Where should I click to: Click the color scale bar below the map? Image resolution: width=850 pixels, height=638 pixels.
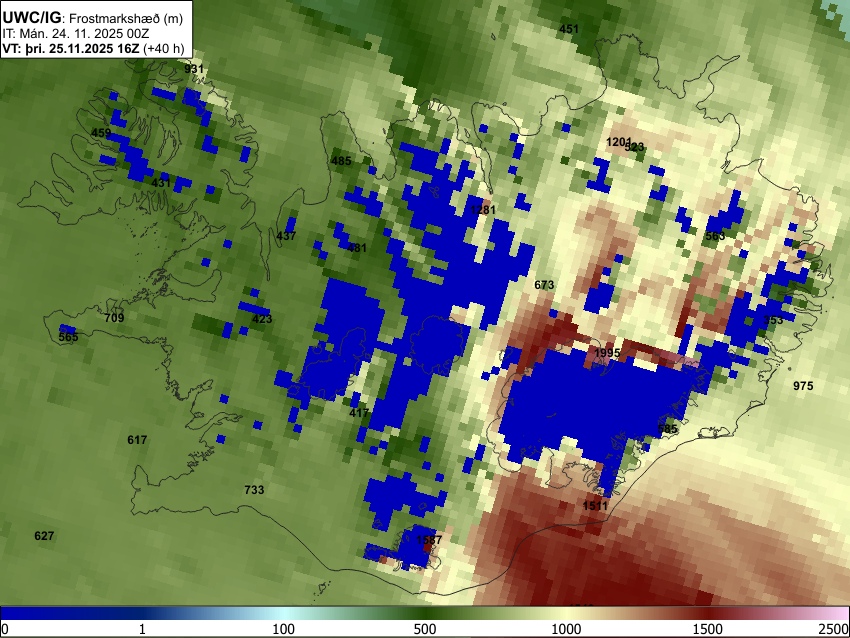tap(425, 613)
